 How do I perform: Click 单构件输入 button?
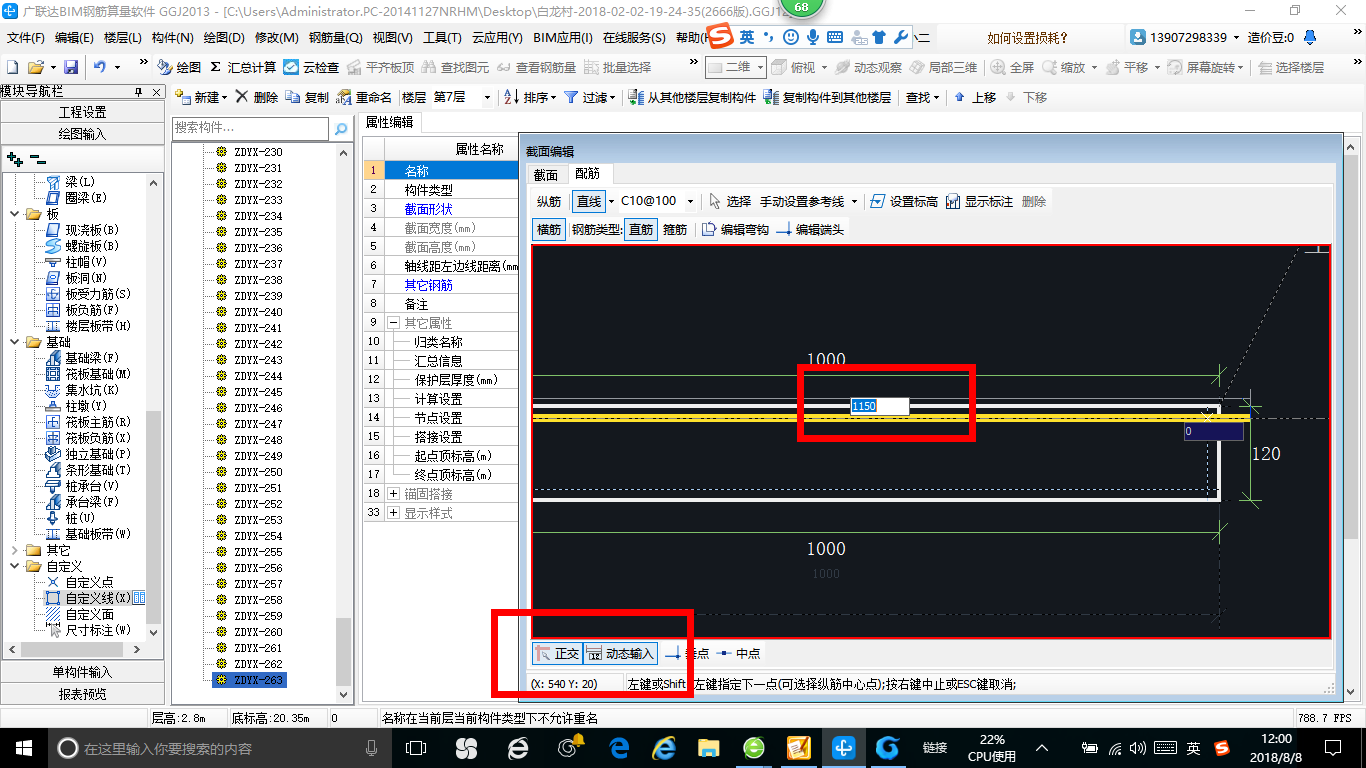(82, 672)
